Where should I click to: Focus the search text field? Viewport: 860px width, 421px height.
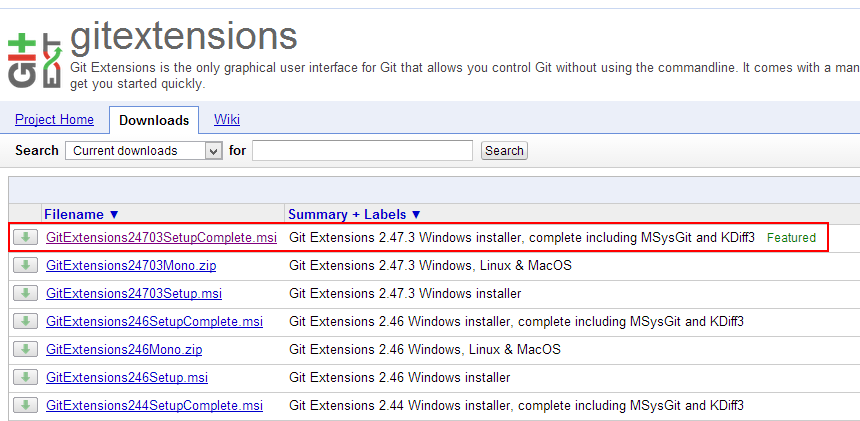click(362, 151)
